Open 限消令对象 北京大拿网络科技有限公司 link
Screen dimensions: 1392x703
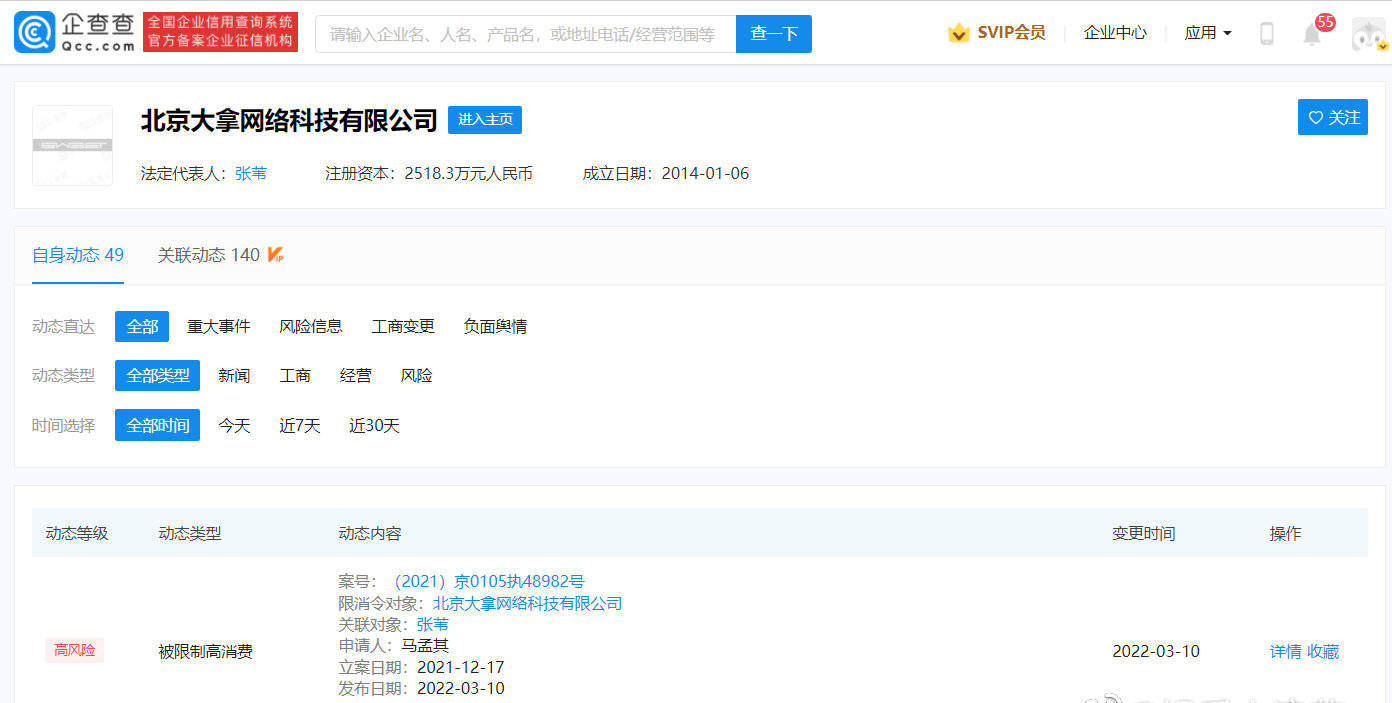pyautogui.click(x=527, y=603)
